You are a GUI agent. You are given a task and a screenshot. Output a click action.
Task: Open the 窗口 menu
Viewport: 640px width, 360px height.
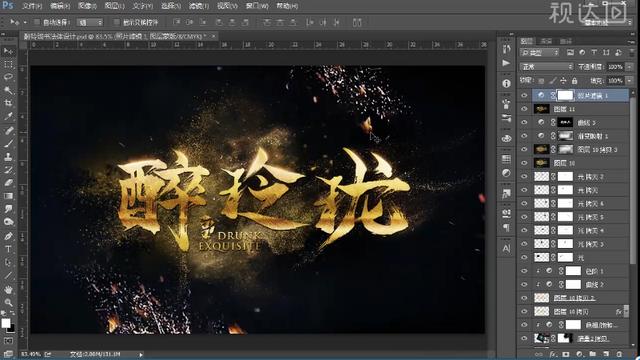coord(257,6)
